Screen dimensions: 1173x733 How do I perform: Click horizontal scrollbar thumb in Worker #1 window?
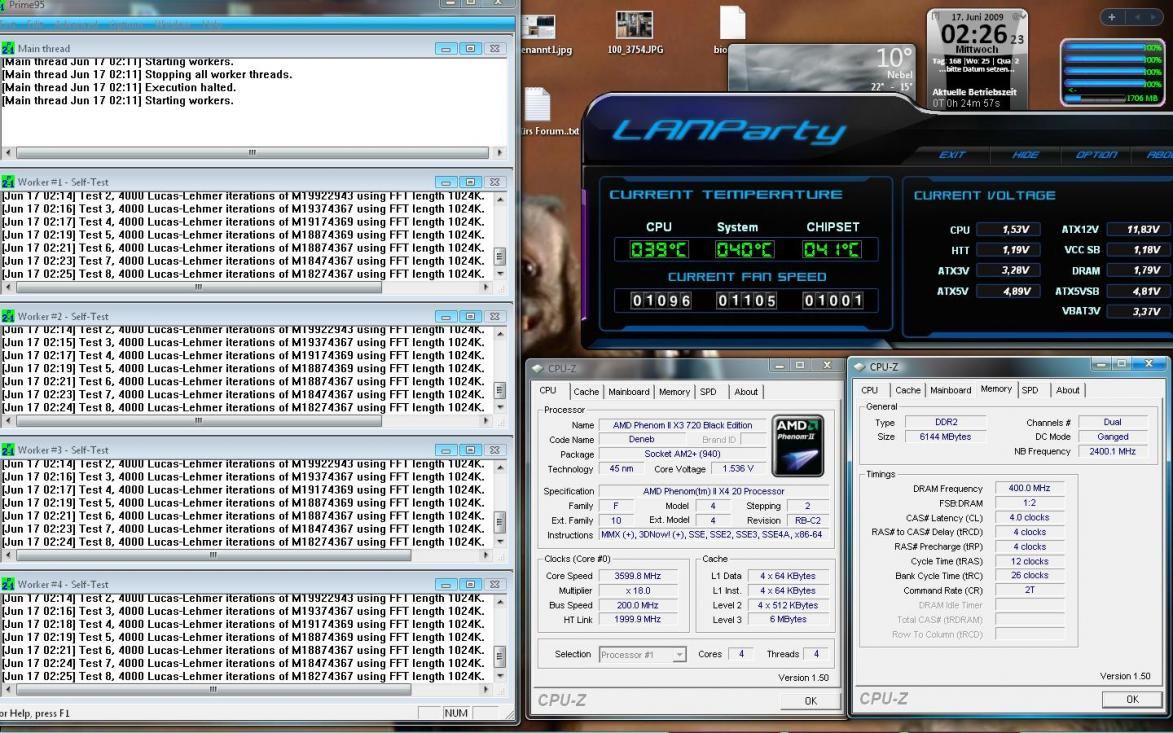[x=199, y=287]
